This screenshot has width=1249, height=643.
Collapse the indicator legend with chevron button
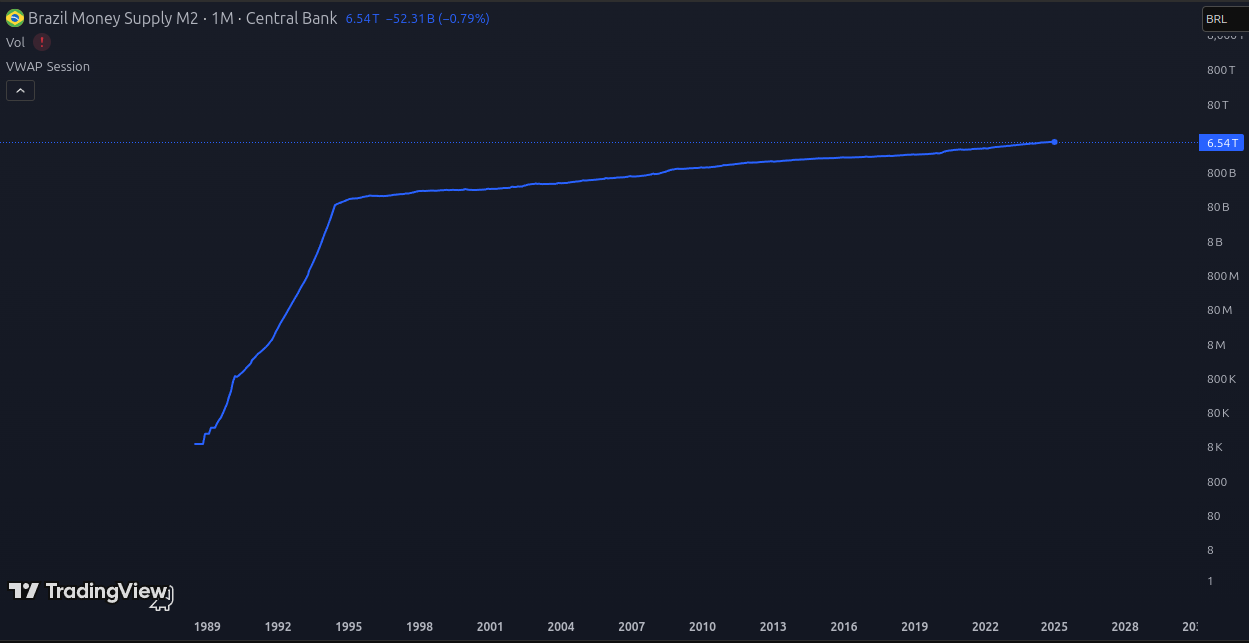20,91
